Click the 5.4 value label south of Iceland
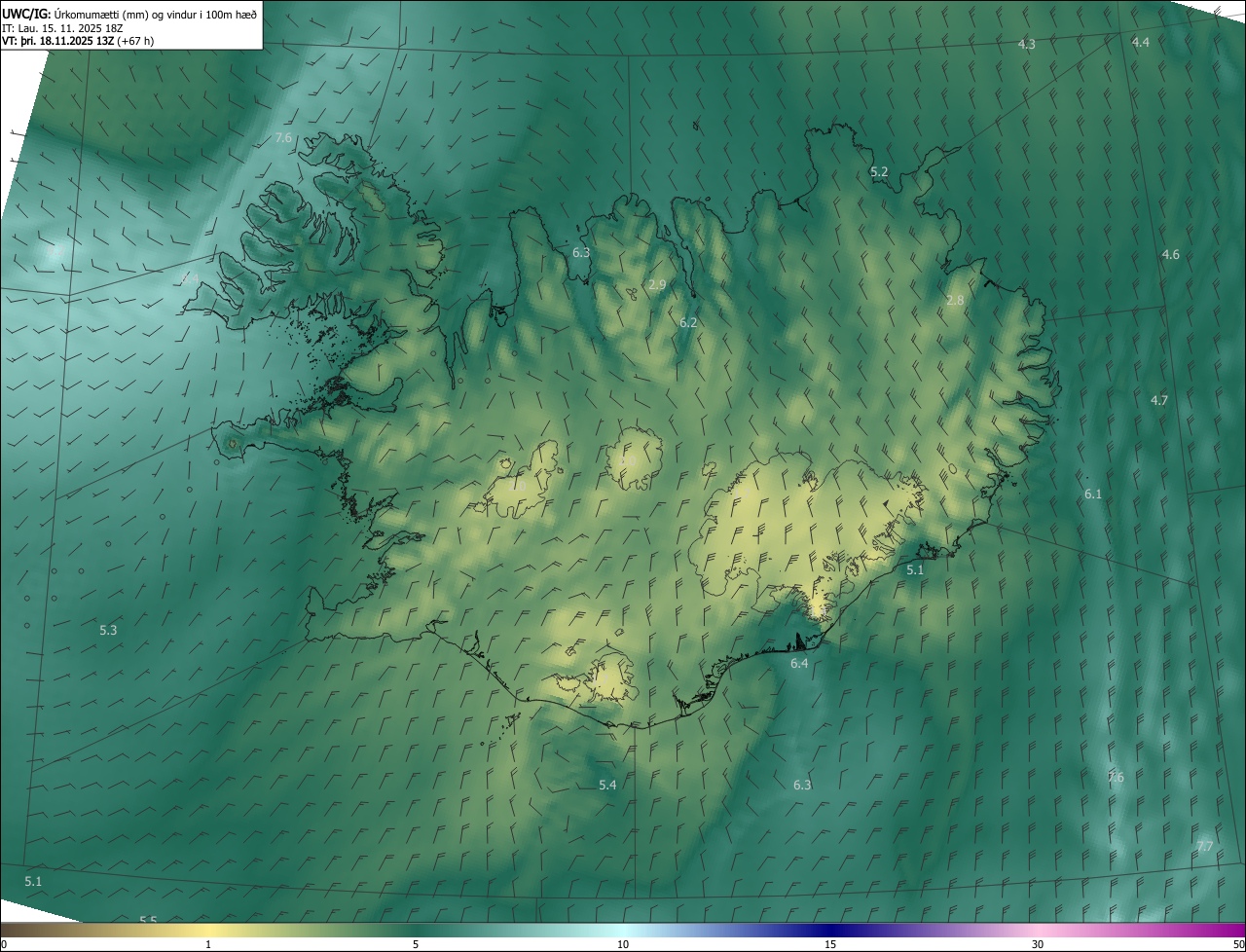The width and height of the screenshot is (1246, 952). 607,786
